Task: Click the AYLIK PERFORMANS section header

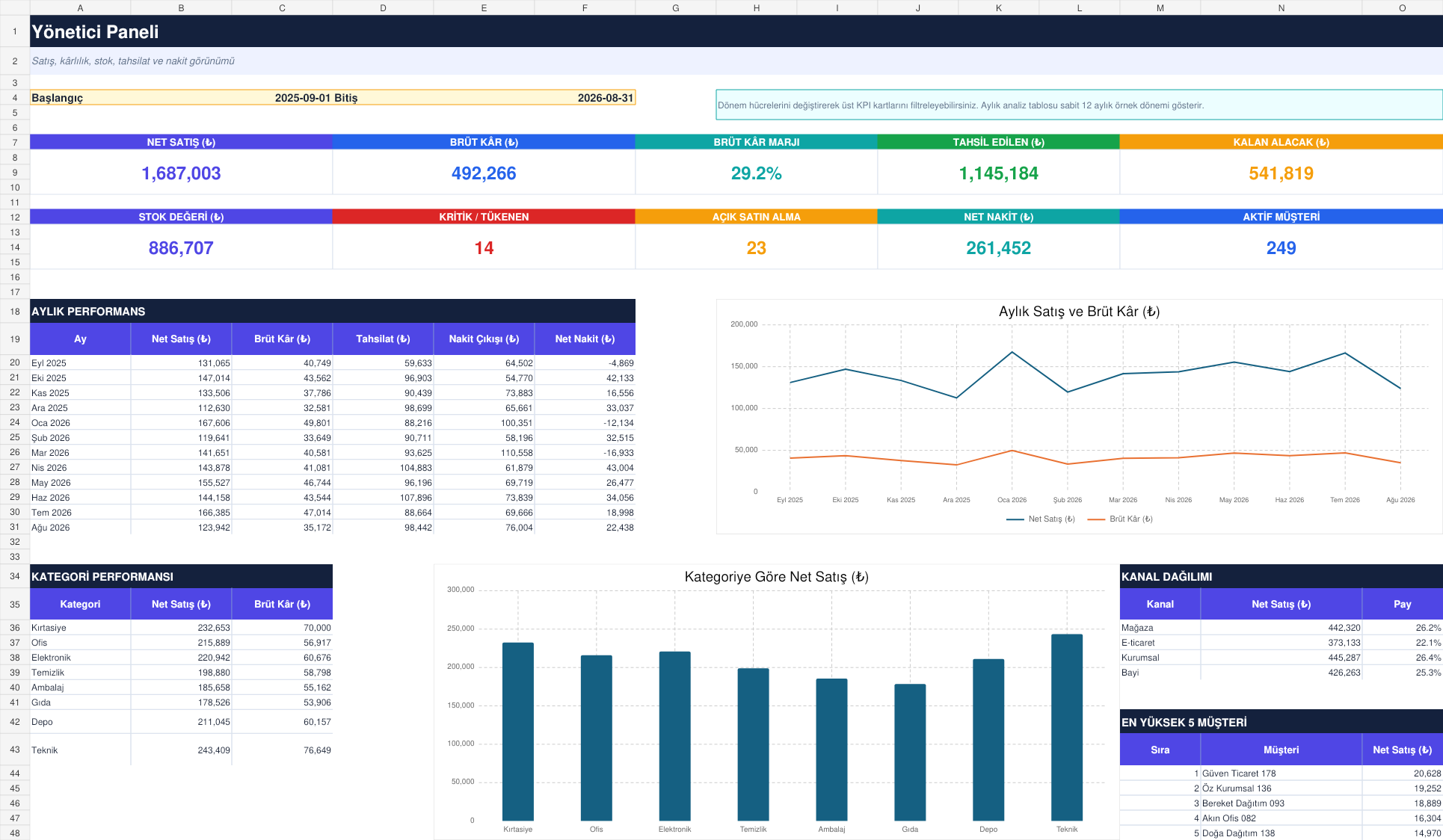Action: [x=333, y=311]
